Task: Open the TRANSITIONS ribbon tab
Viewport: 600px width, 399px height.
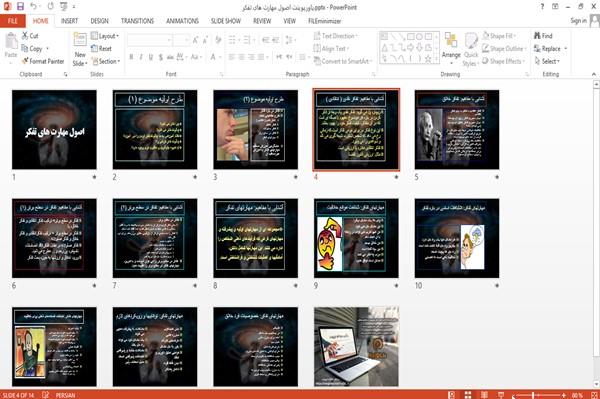Action: tap(137, 21)
